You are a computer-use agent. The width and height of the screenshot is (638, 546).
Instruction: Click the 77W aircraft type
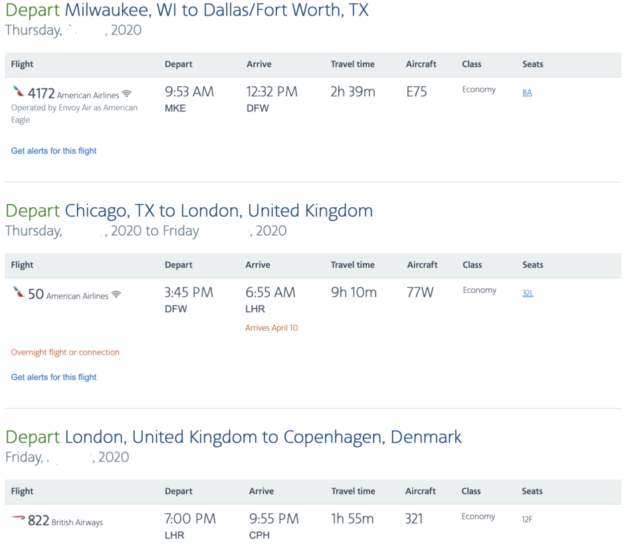coord(420,293)
